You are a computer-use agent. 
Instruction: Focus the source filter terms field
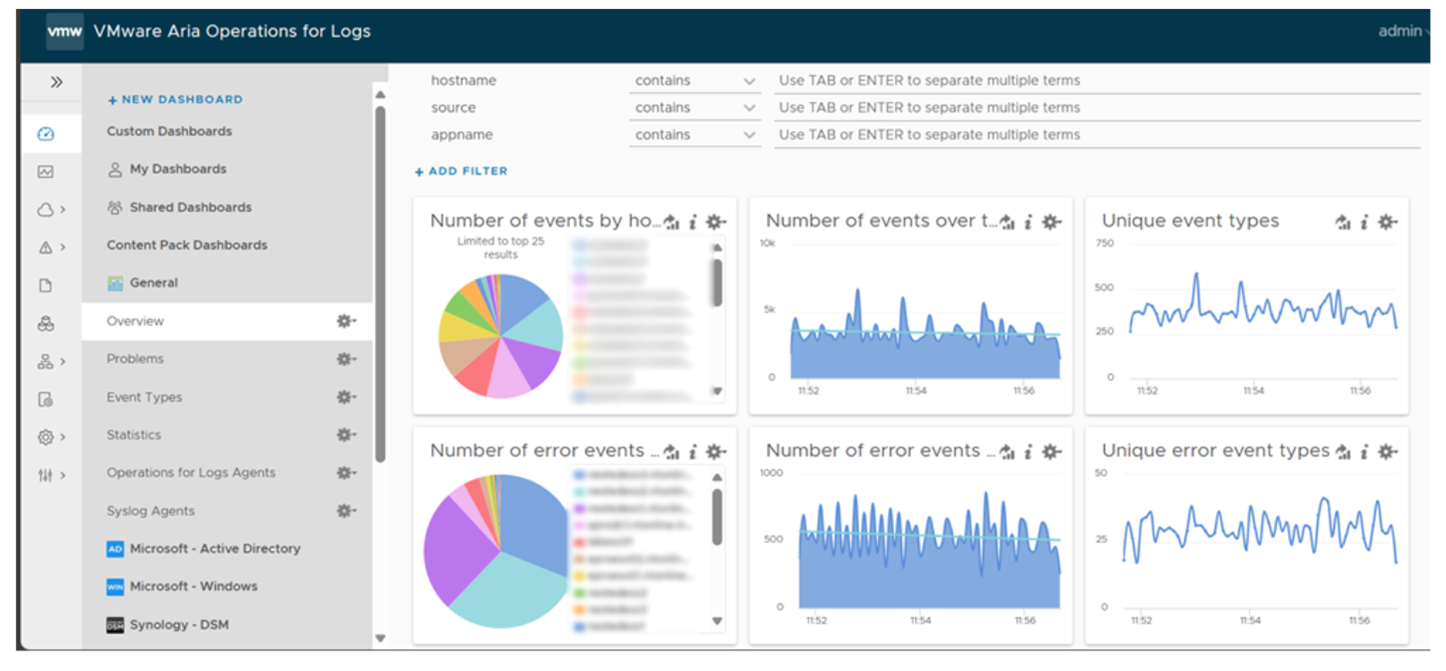1097,108
